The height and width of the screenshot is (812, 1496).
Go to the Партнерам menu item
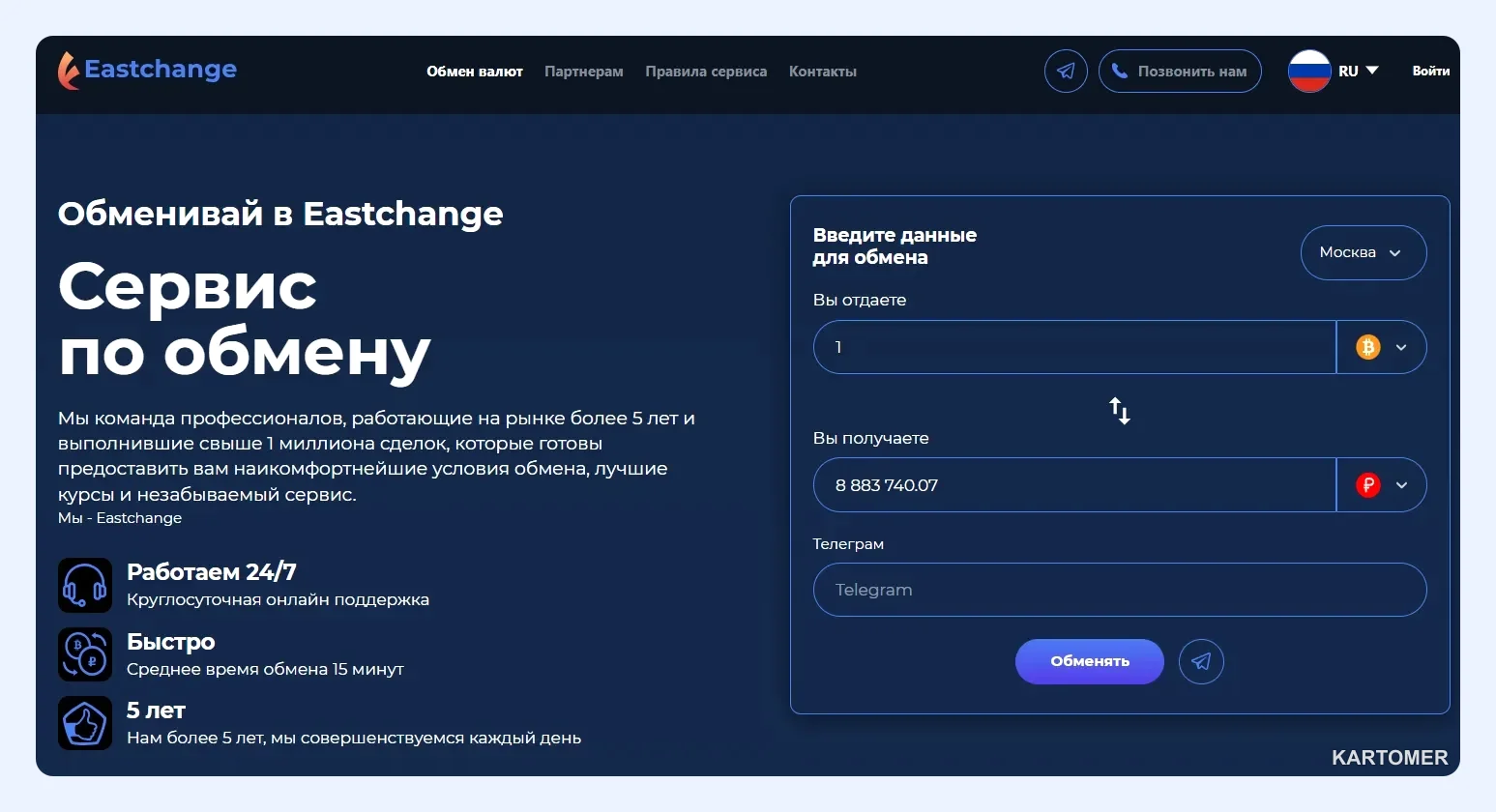[x=584, y=72]
